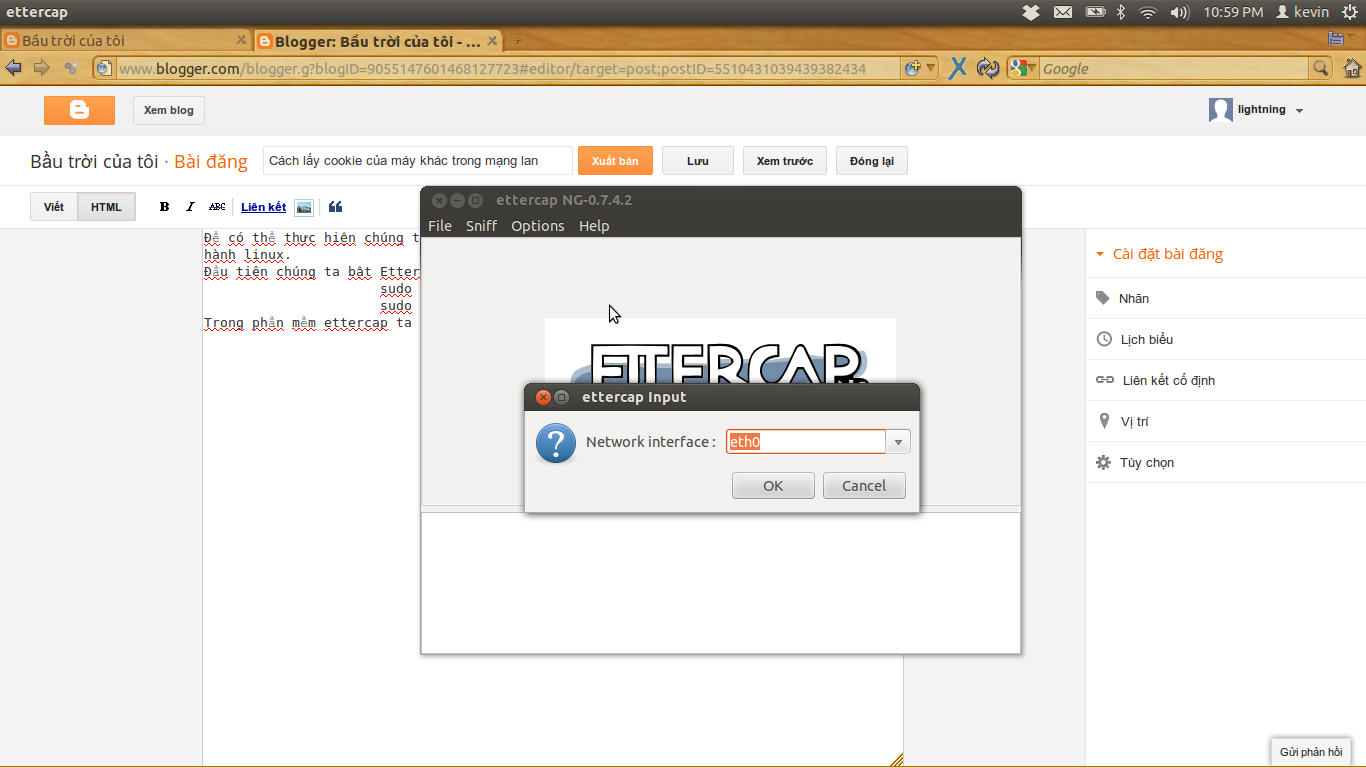Switch editor to Viết compose mode
The width and height of the screenshot is (1366, 768).
pos(54,207)
